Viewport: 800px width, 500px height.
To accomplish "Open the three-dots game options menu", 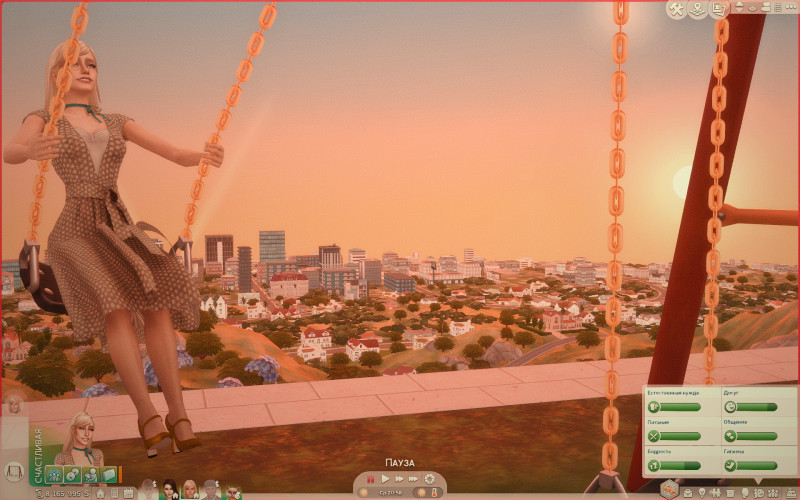I will coord(791,7).
